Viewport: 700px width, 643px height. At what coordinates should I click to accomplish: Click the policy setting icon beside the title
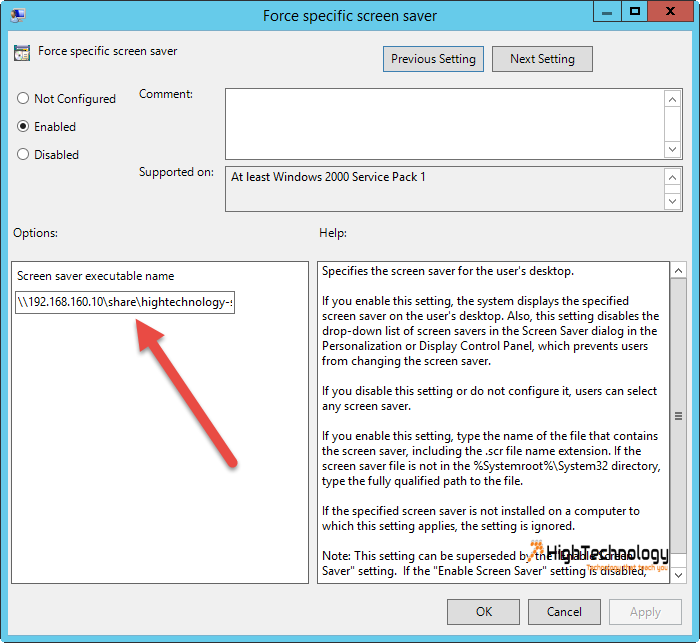click(22, 53)
